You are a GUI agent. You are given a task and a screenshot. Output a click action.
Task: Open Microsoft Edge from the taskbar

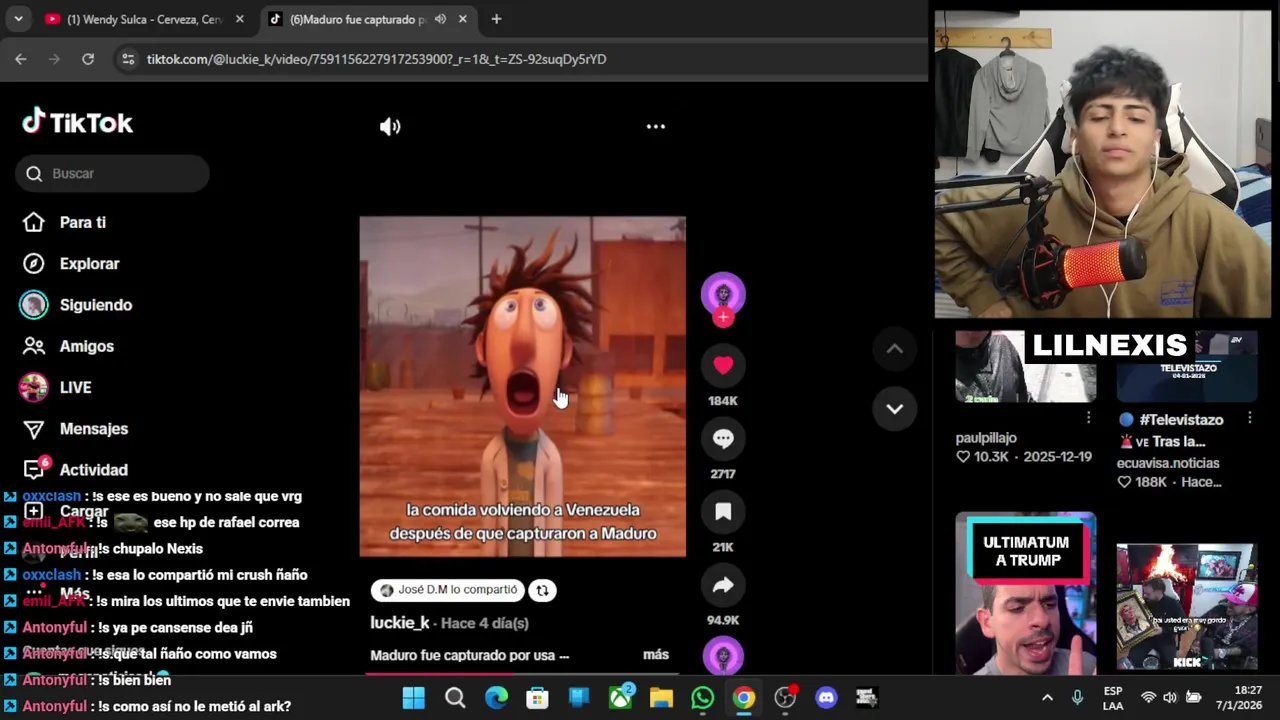point(496,697)
